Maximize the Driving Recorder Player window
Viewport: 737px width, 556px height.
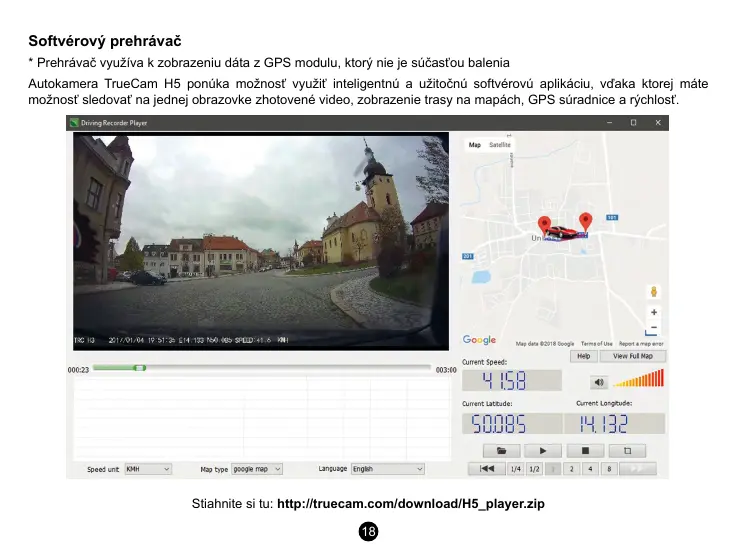[633, 123]
